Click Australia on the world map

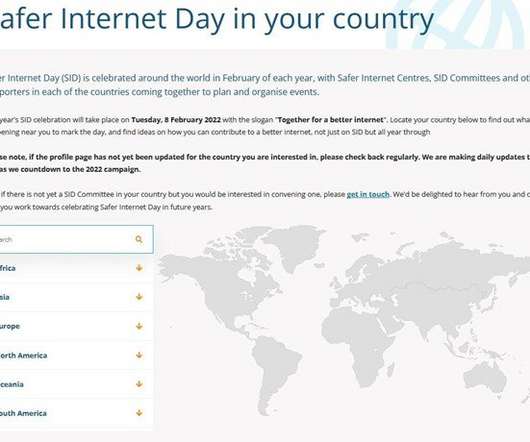tap(485, 378)
